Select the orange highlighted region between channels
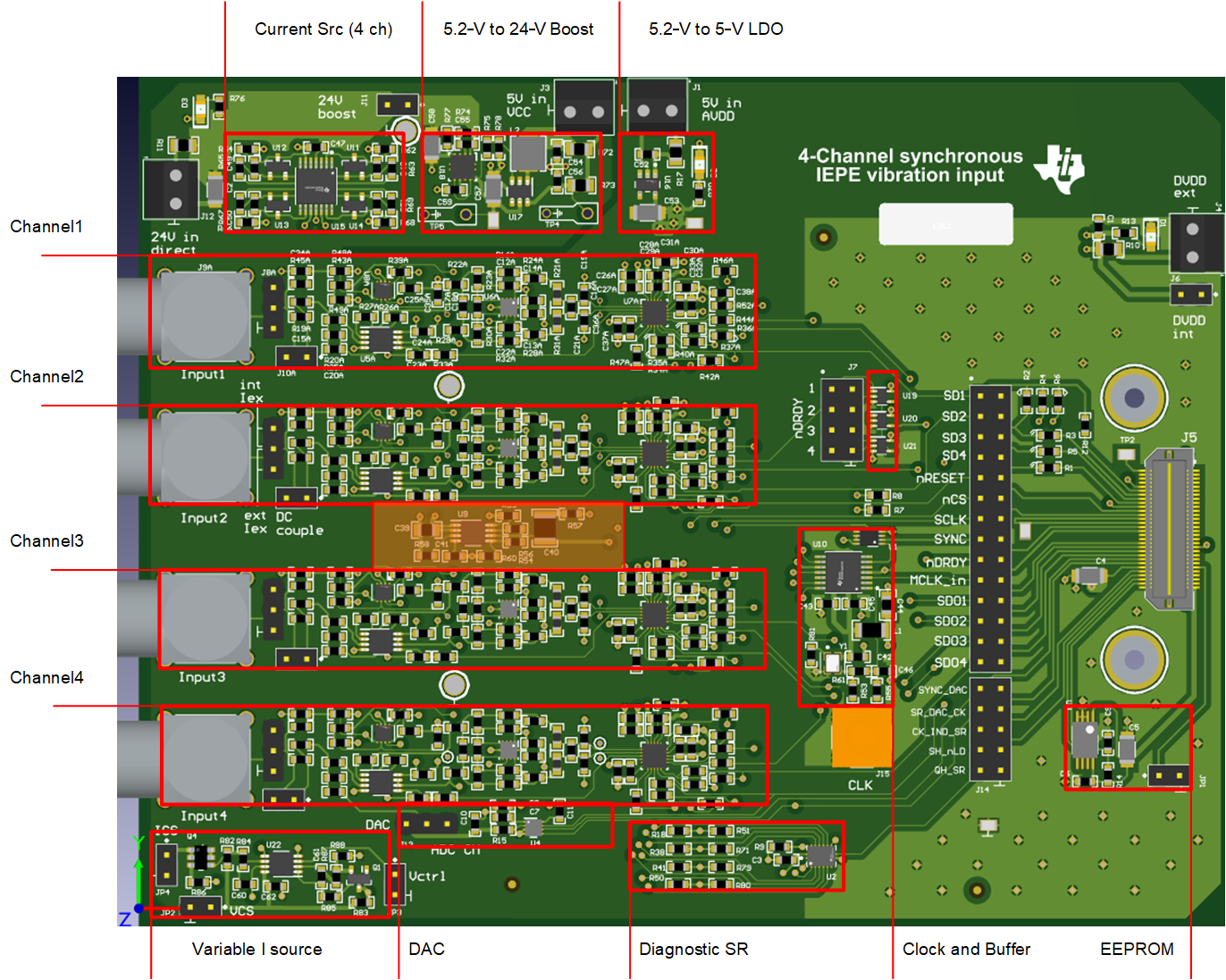The width and height of the screenshot is (1226, 980). pos(498,534)
